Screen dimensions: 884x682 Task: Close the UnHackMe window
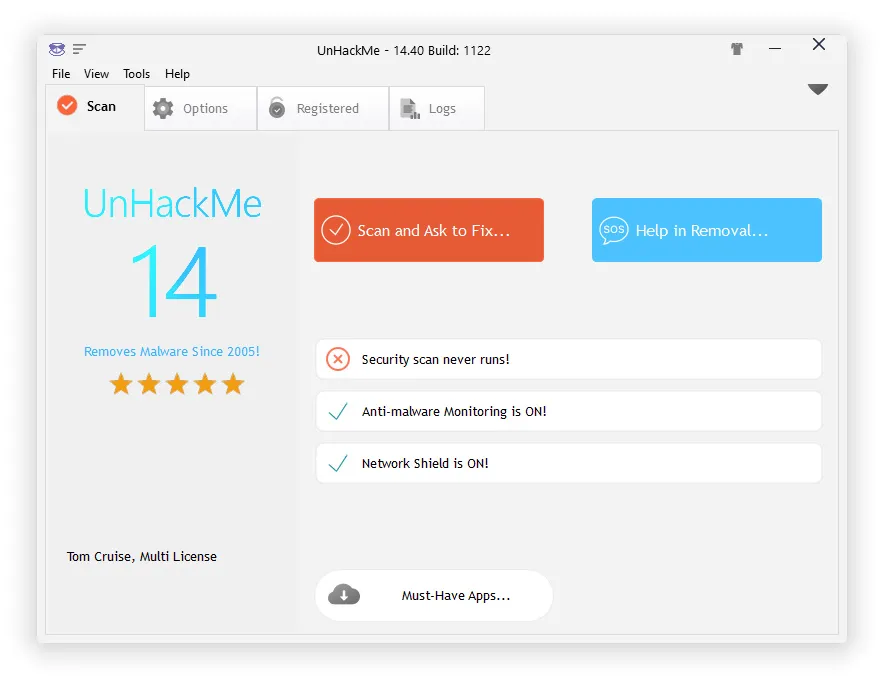(819, 45)
